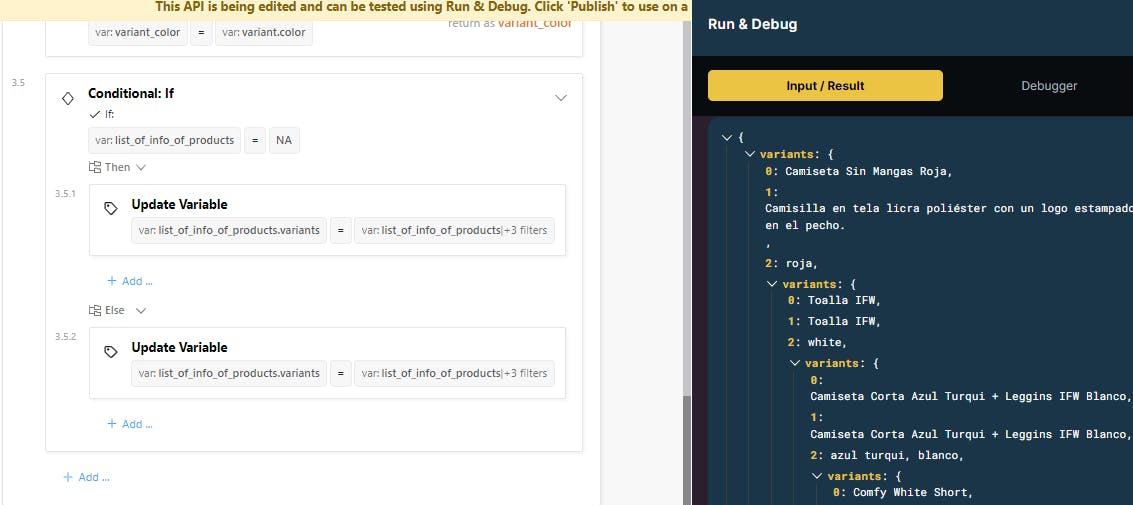The height and width of the screenshot is (505, 1133).
Task: Click the 'Add ...' link below step 3.5
Action: (87, 477)
